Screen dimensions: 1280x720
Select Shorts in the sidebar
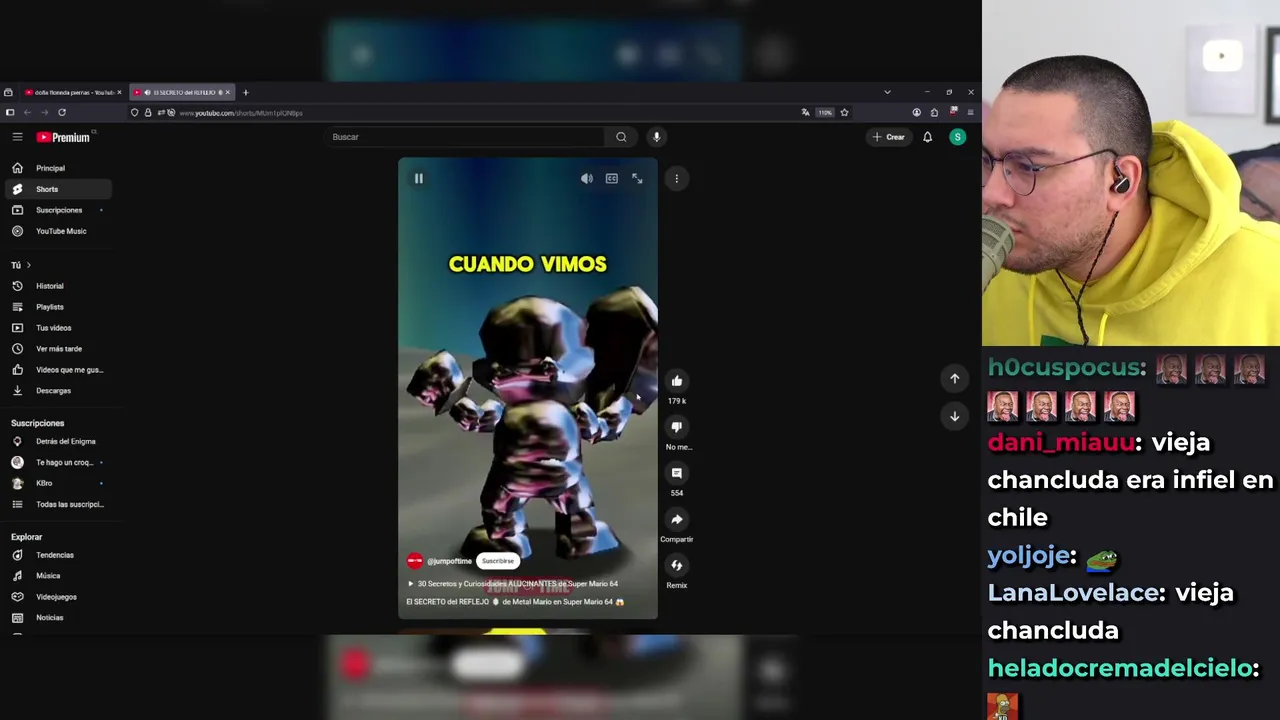point(56,189)
